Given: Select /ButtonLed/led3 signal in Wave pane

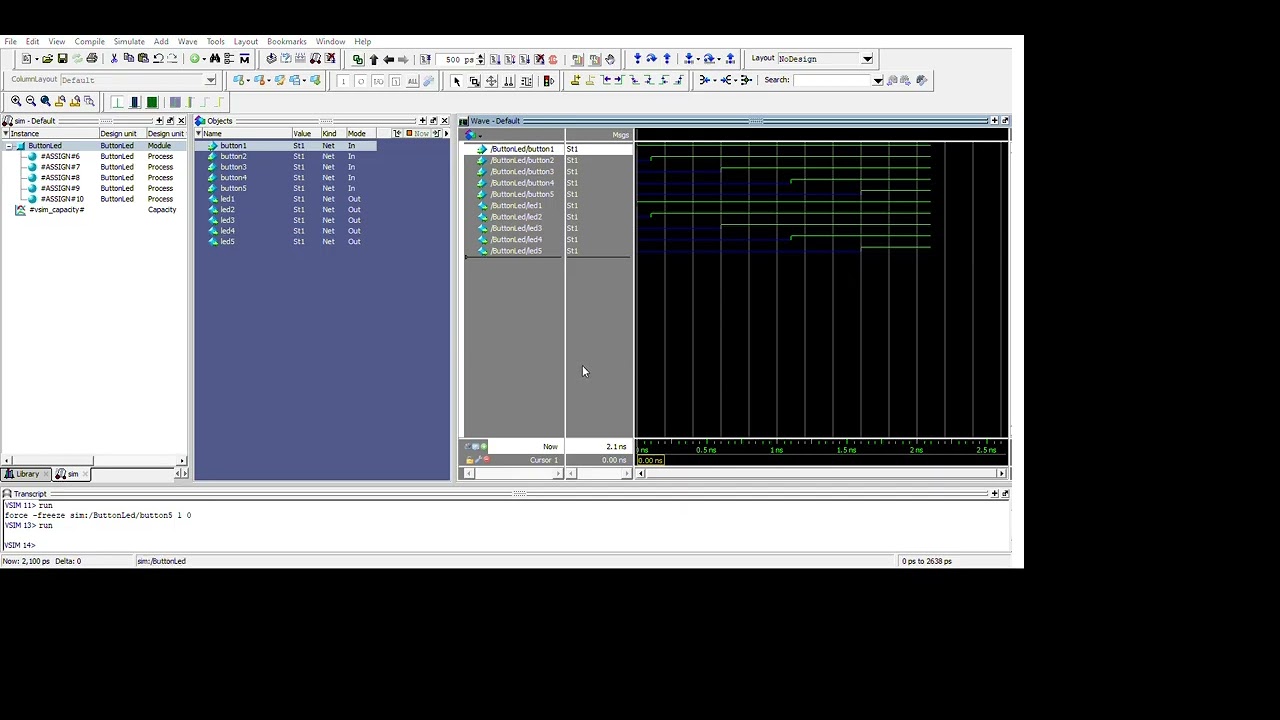Looking at the screenshot, I should pos(516,228).
